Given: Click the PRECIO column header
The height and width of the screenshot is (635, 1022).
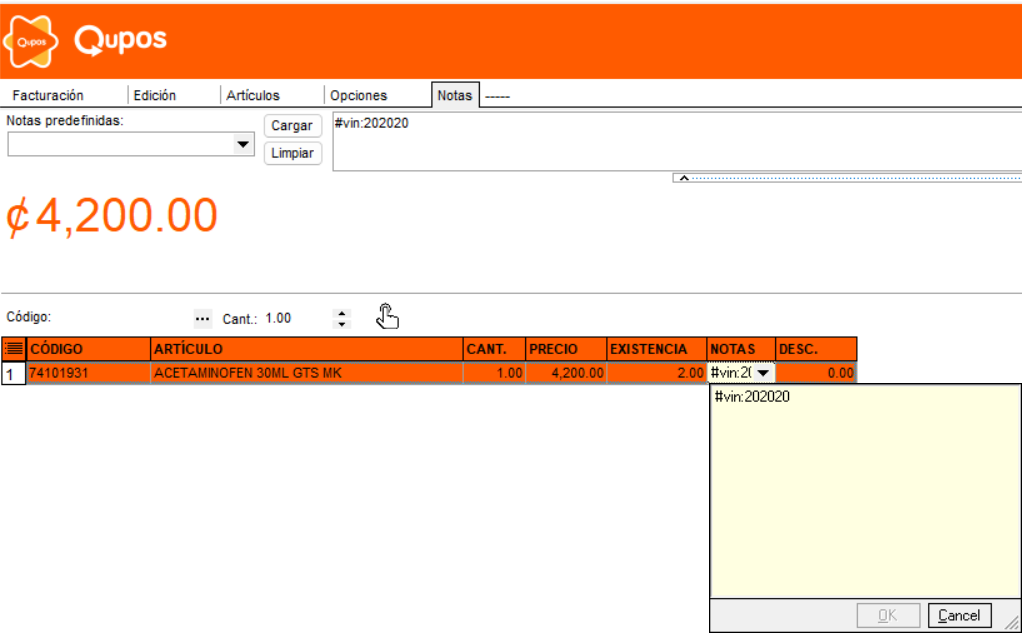Looking at the screenshot, I should (565, 349).
